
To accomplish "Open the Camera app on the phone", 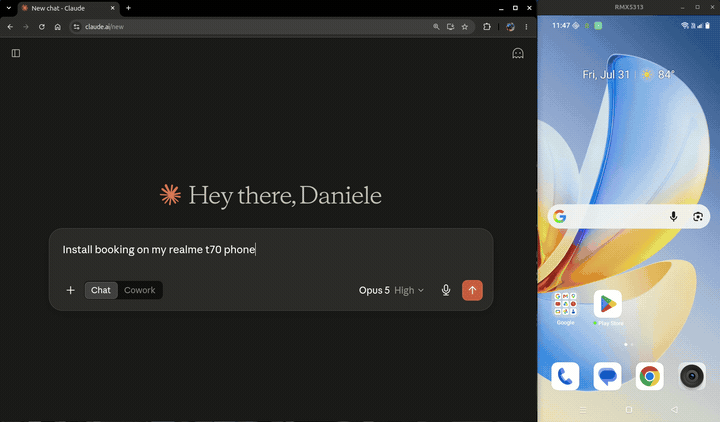I will coord(692,376).
